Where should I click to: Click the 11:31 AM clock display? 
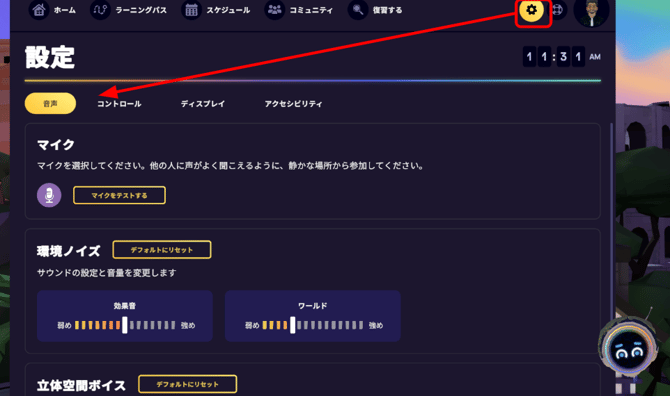[x=561, y=56]
